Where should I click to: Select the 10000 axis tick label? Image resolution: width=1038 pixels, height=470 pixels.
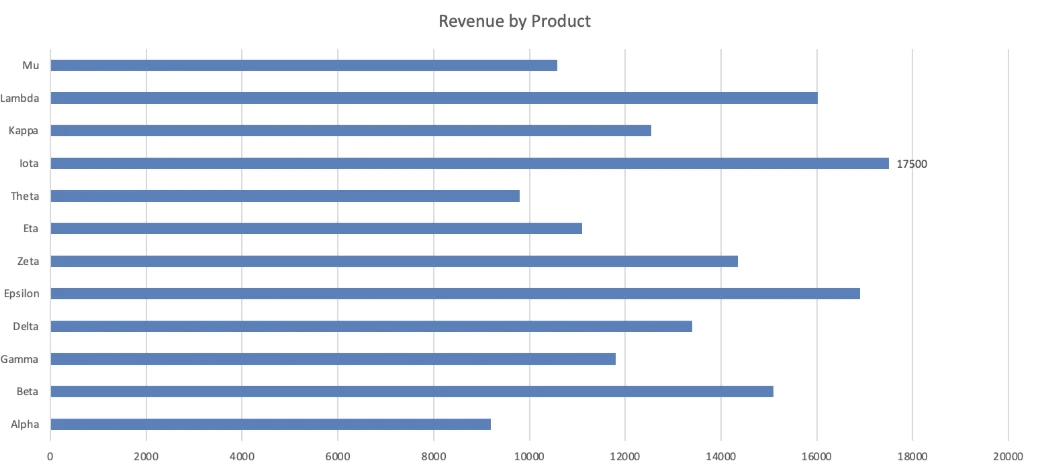click(x=529, y=455)
